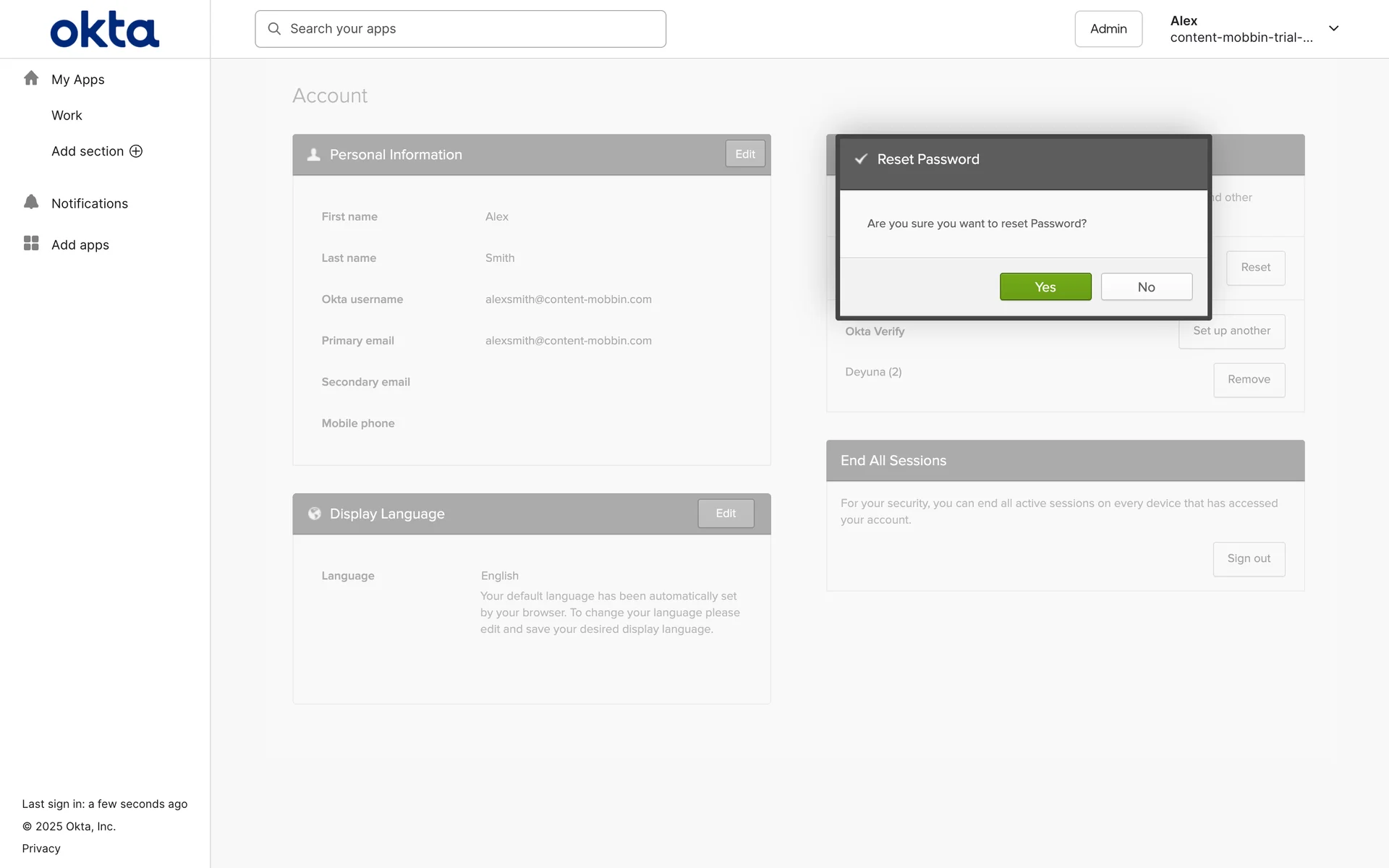
Task: Open the Privacy link in footer
Action: 41,848
